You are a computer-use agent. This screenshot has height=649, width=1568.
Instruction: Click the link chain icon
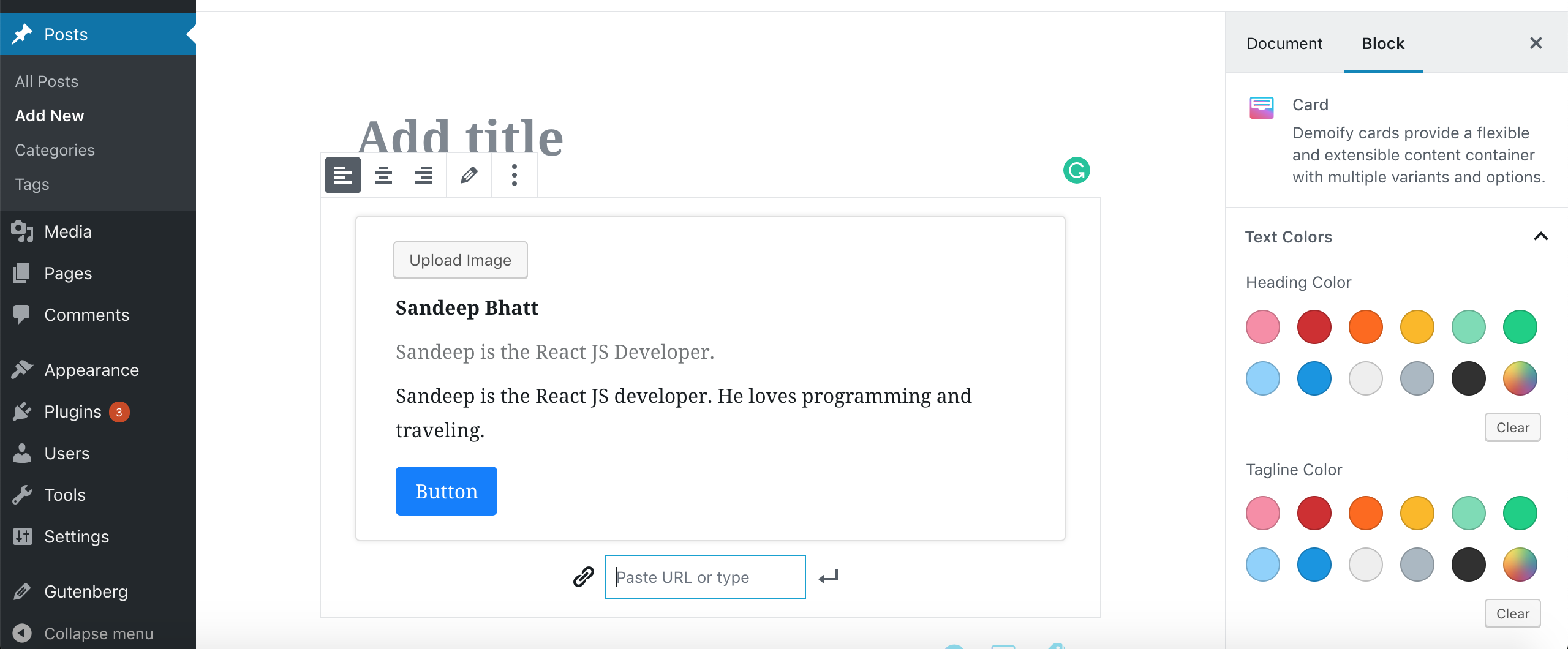tap(583, 577)
